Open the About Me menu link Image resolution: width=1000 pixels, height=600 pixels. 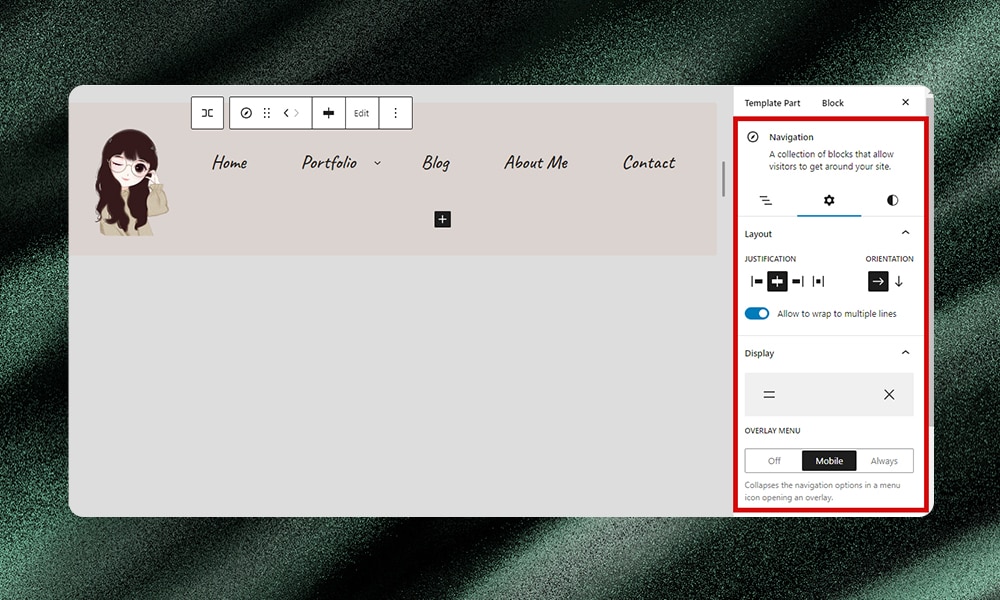[536, 162]
